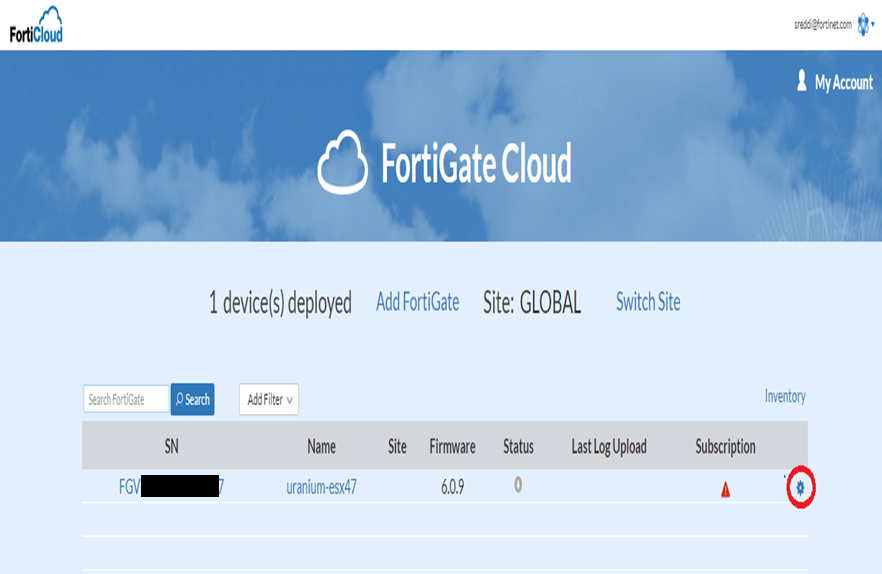Click the My Account person icon
The height and width of the screenshot is (574, 882).
click(802, 80)
